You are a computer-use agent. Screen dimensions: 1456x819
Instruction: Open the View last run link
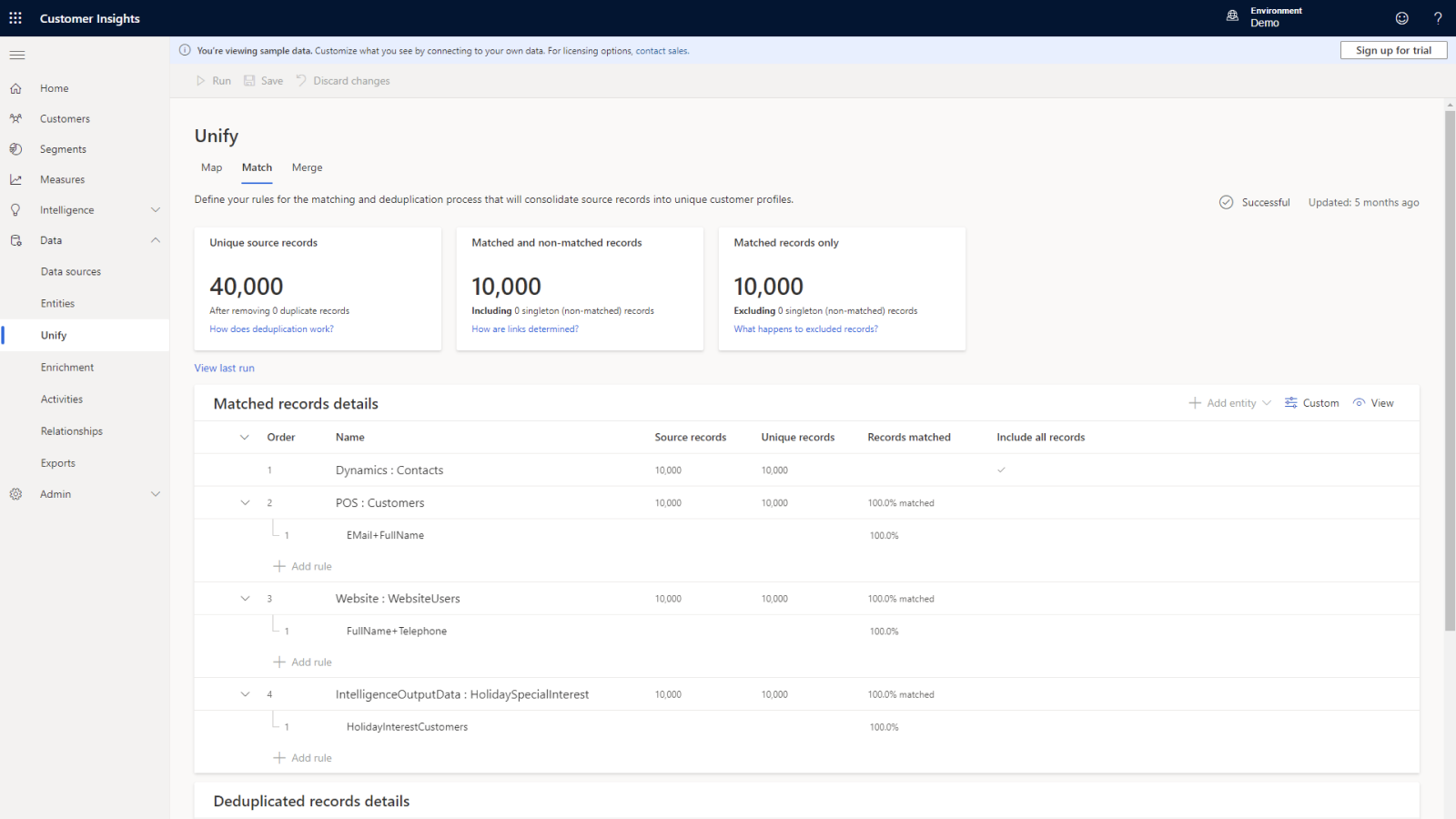[224, 369]
